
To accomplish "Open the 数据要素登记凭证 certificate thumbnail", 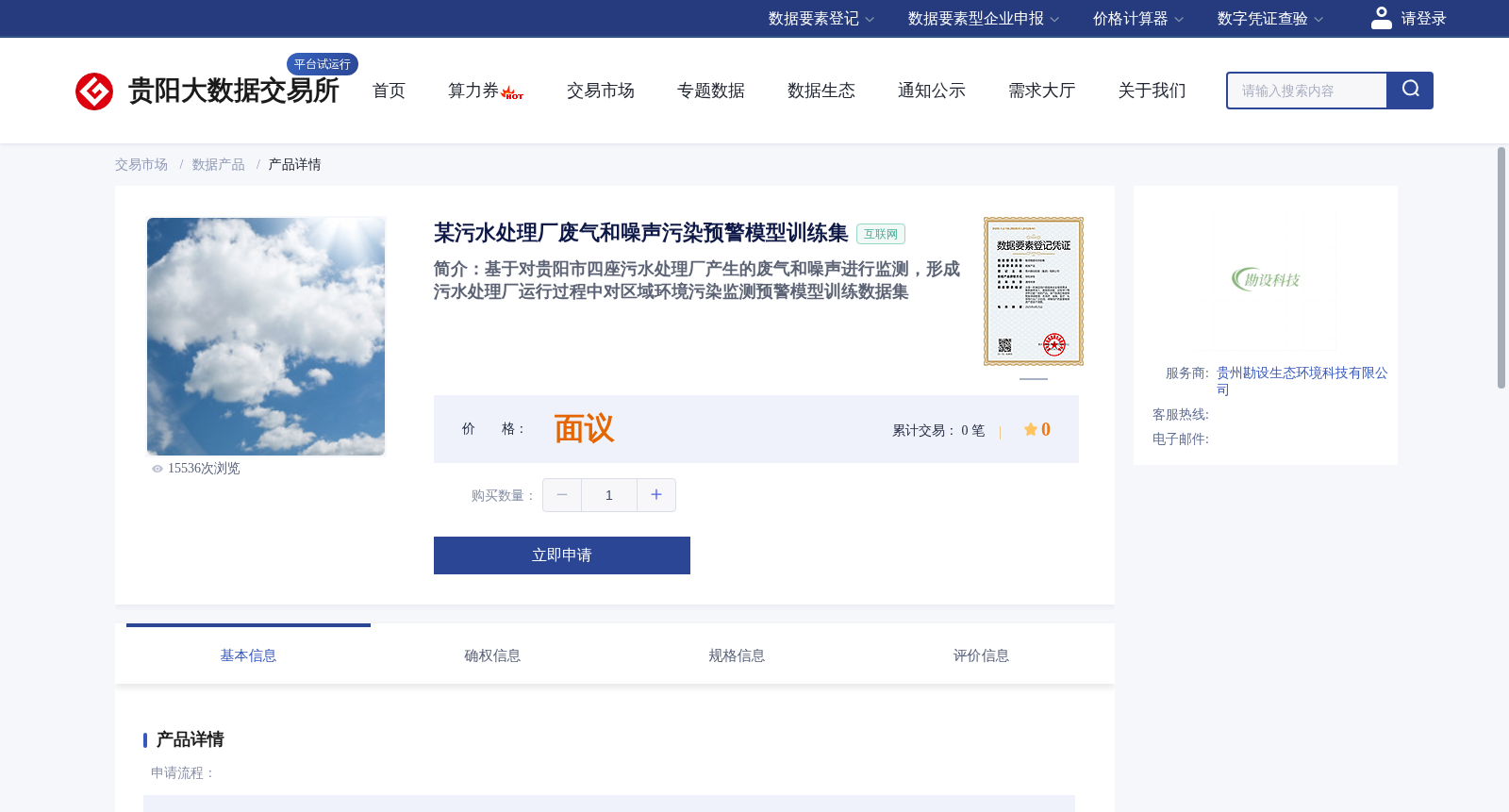I will (x=1034, y=291).
